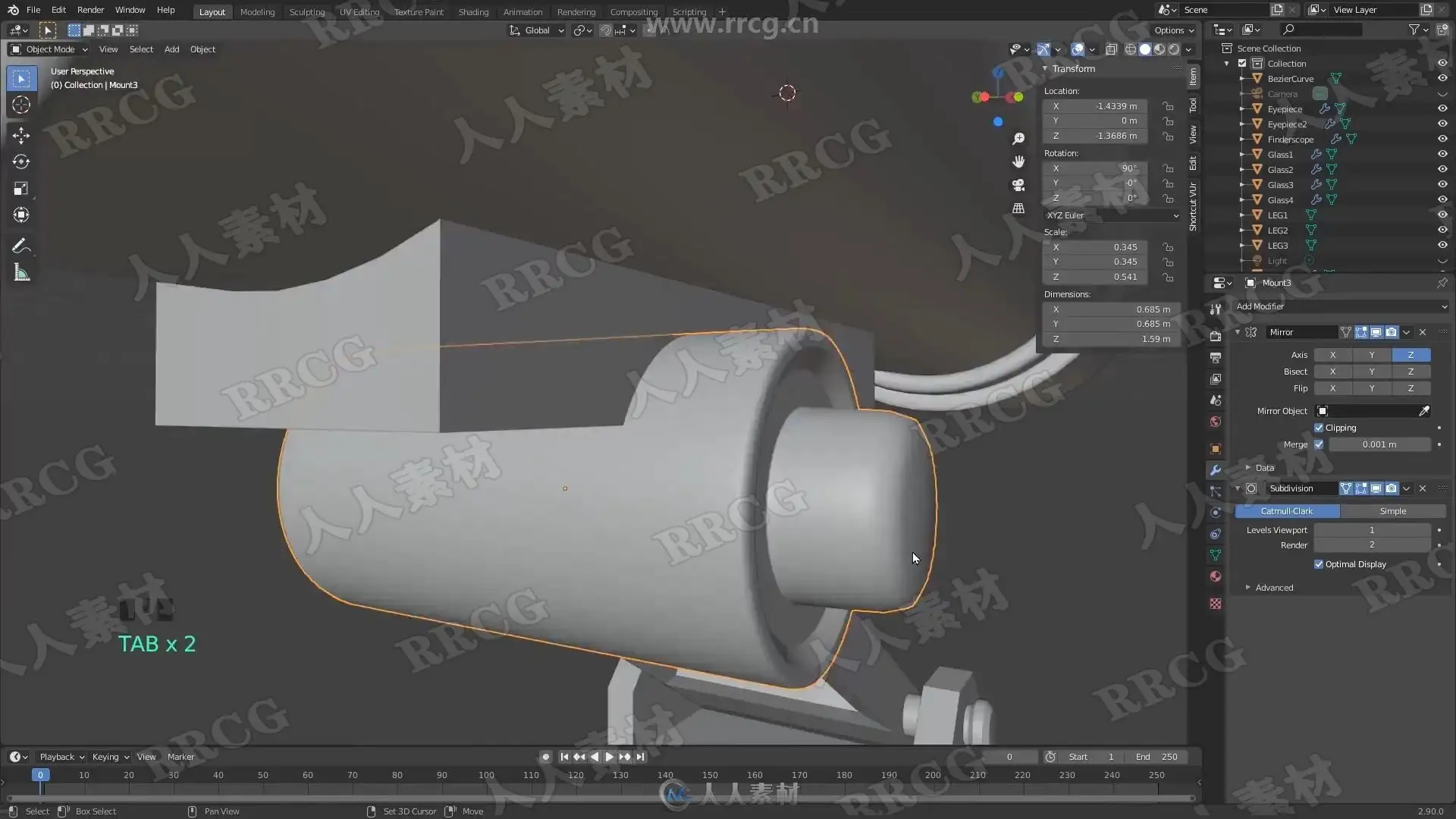Select the Simple subdivision button
The height and width of the screenshot is (819, 1456).
coord(1392,511)
